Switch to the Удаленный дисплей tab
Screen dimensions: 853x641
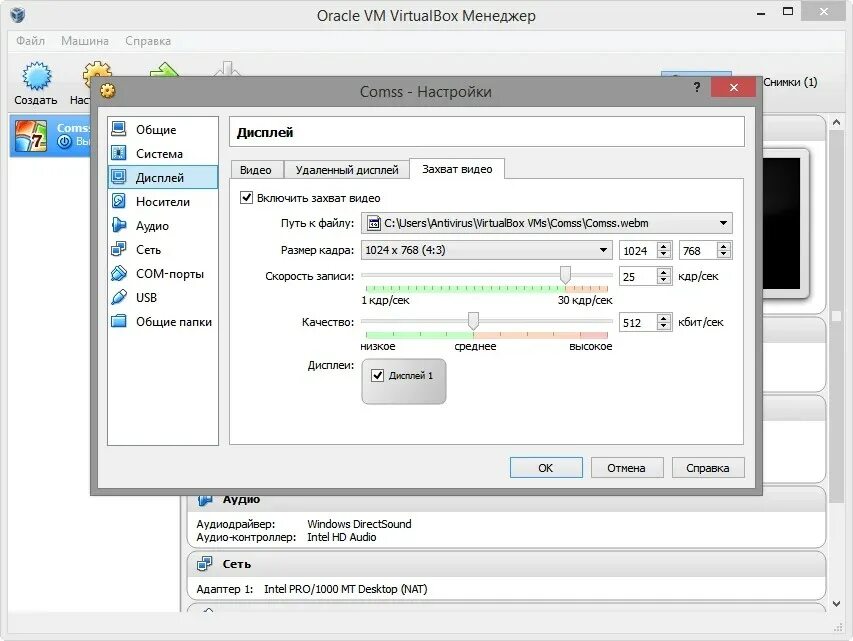tap(347, 170)
